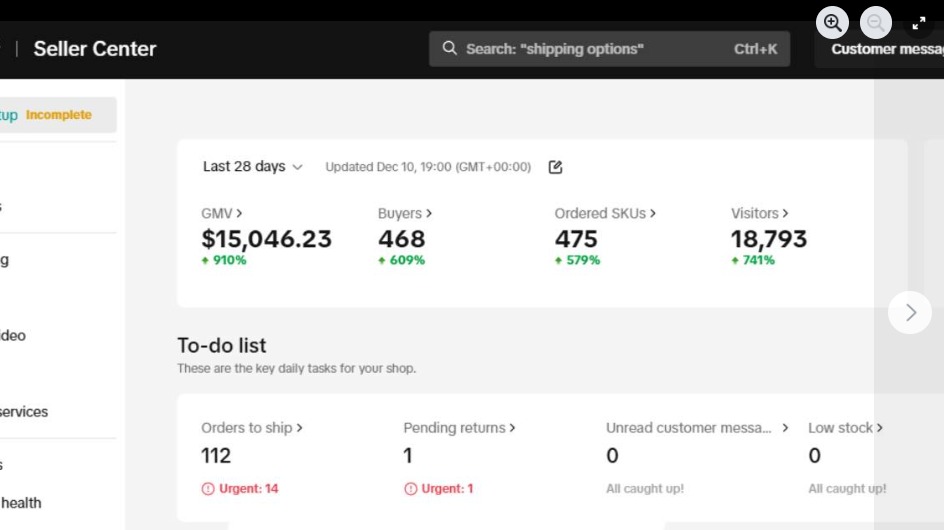Click the zoom out magnifier icon
Viewport: 944px width, 530px height.
point(876,23)
